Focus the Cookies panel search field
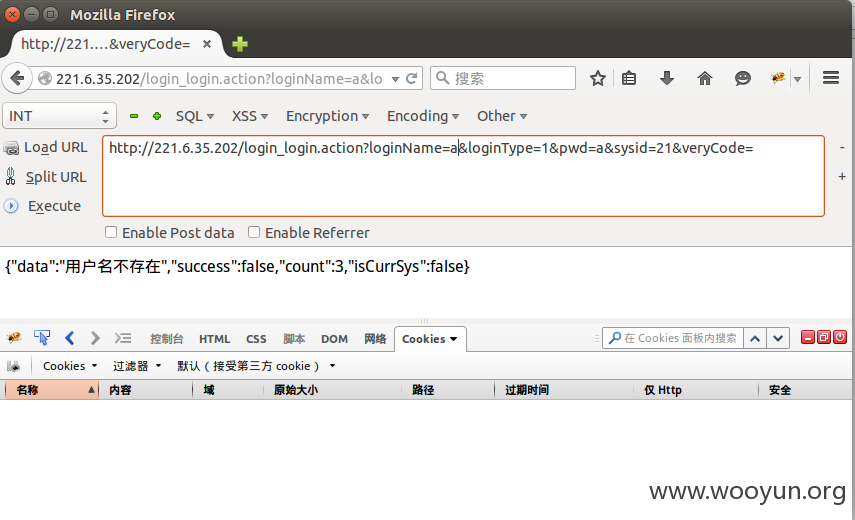Image resolution: width=855 pixels, height=520 pixels. (673, 338)
